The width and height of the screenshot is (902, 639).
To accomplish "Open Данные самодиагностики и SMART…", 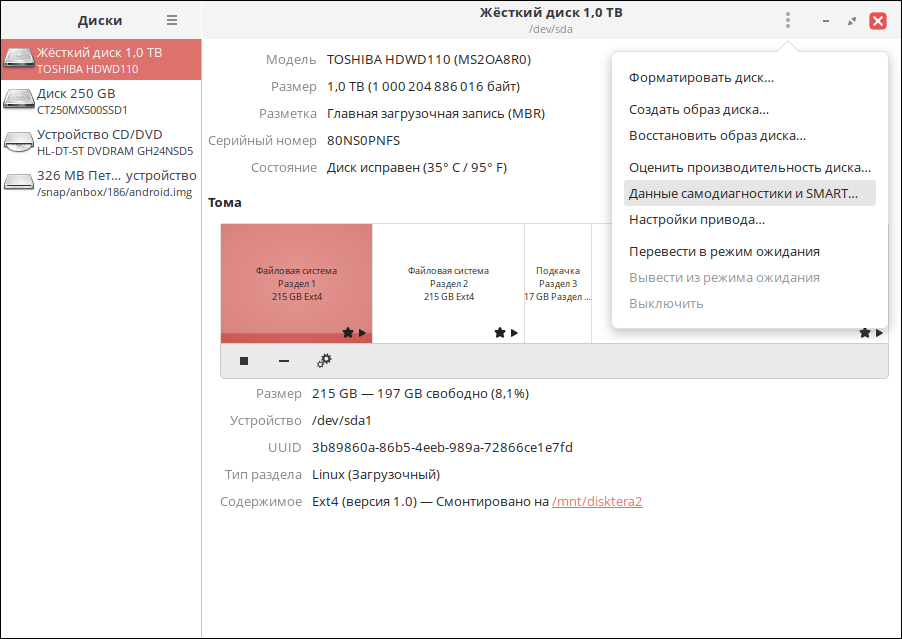I will (743, 194).
